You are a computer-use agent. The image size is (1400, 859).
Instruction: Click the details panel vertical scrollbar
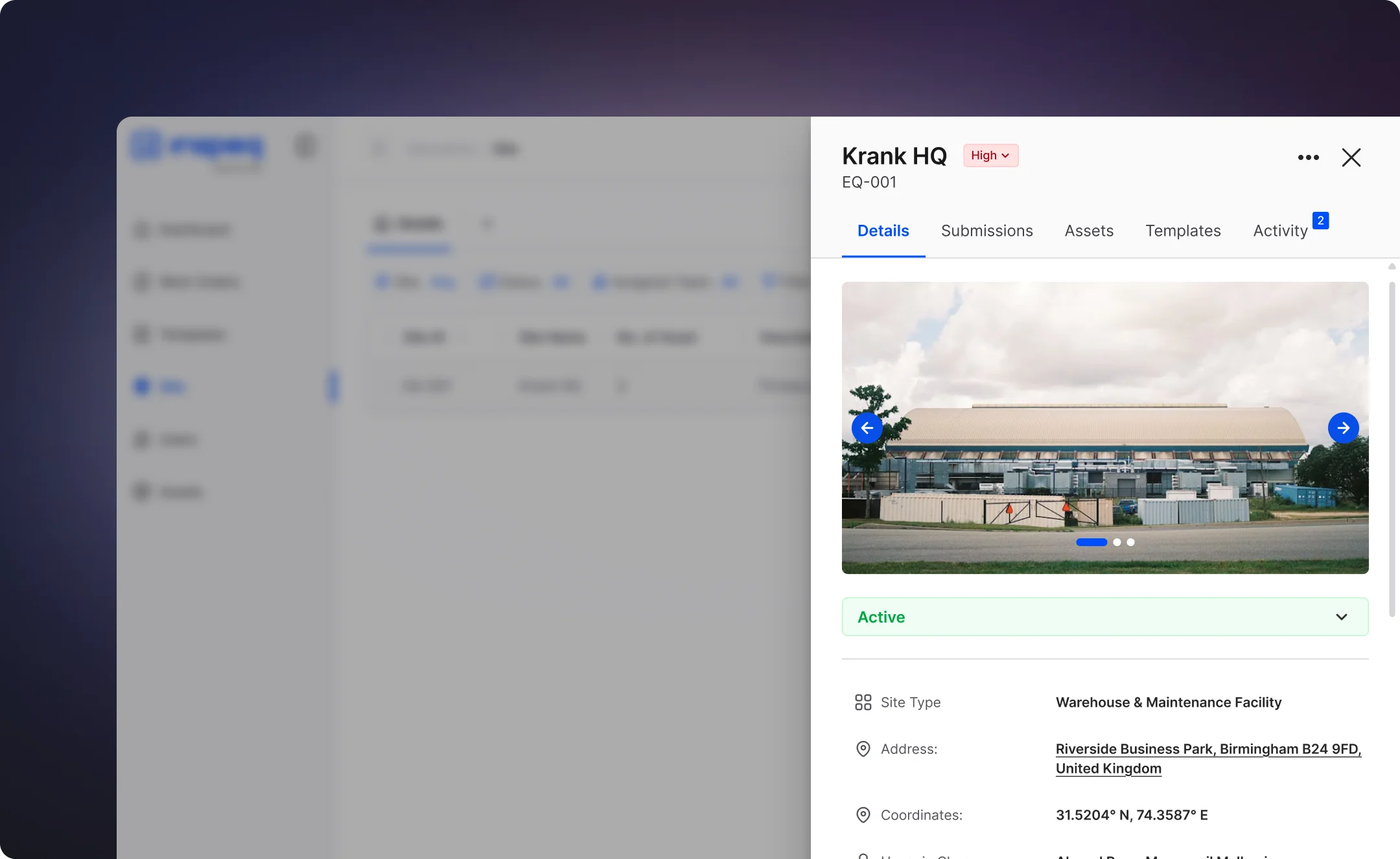click(1392, 449)
